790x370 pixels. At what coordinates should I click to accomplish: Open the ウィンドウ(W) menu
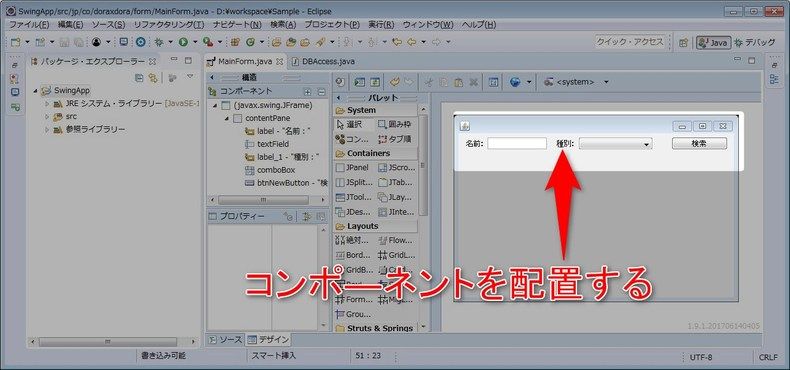(428, 25)
